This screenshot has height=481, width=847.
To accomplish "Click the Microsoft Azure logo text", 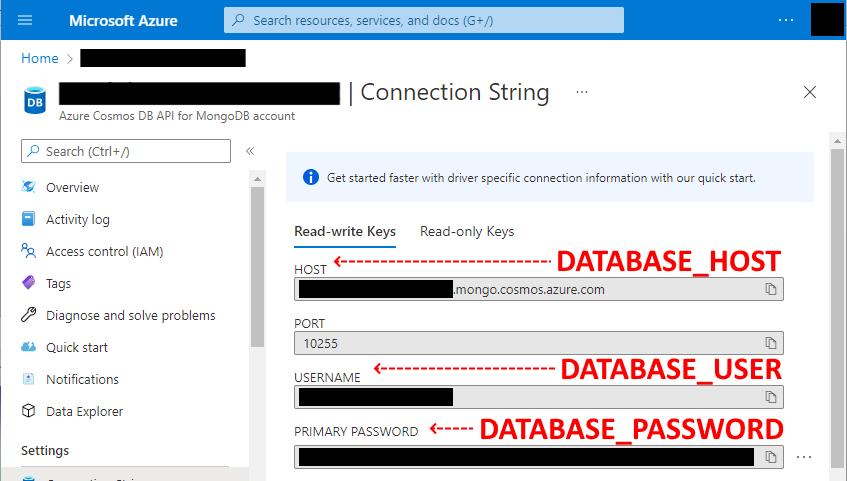I will (x=123, y=21).
